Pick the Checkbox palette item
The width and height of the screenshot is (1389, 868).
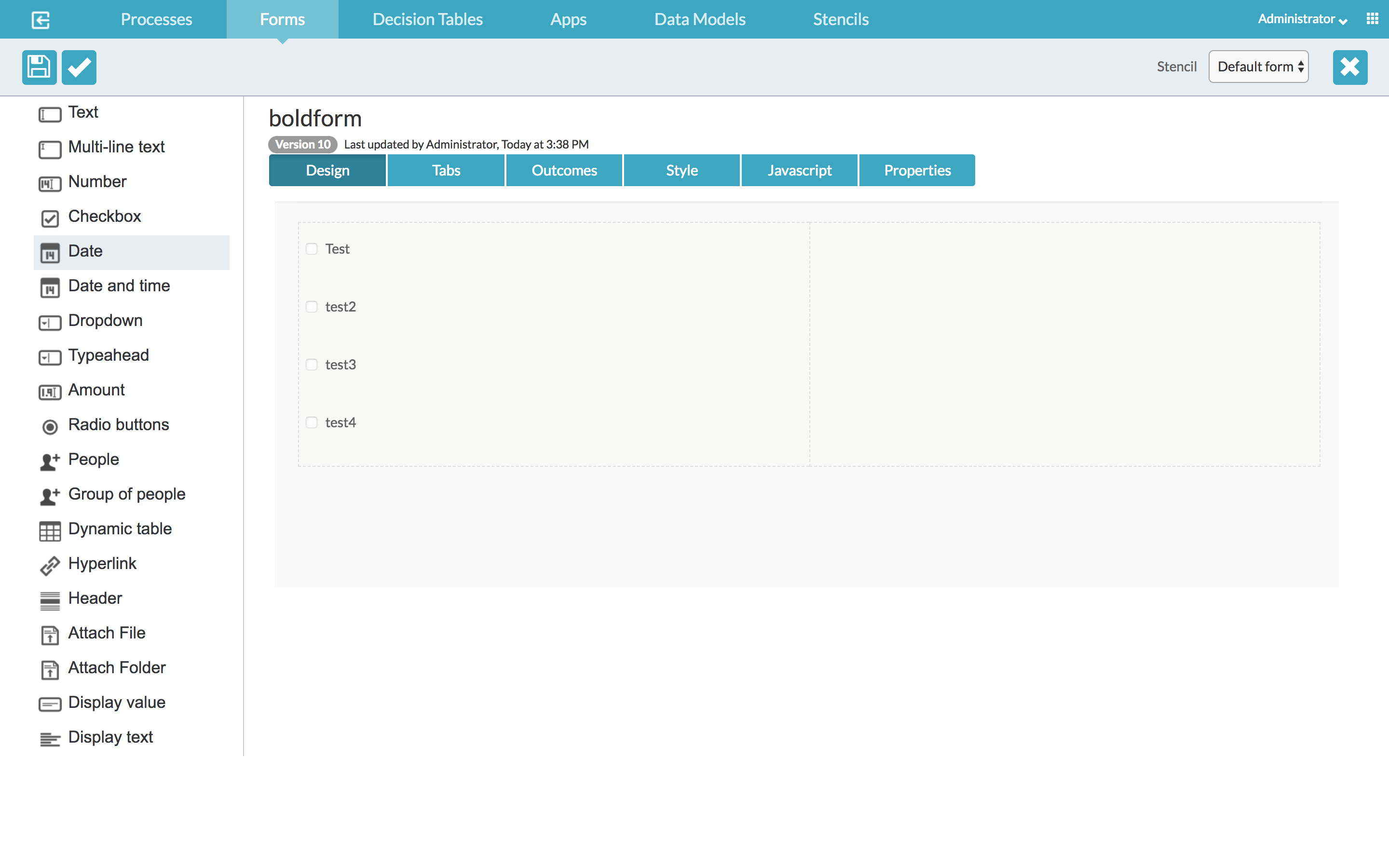[x=132, y=217]
